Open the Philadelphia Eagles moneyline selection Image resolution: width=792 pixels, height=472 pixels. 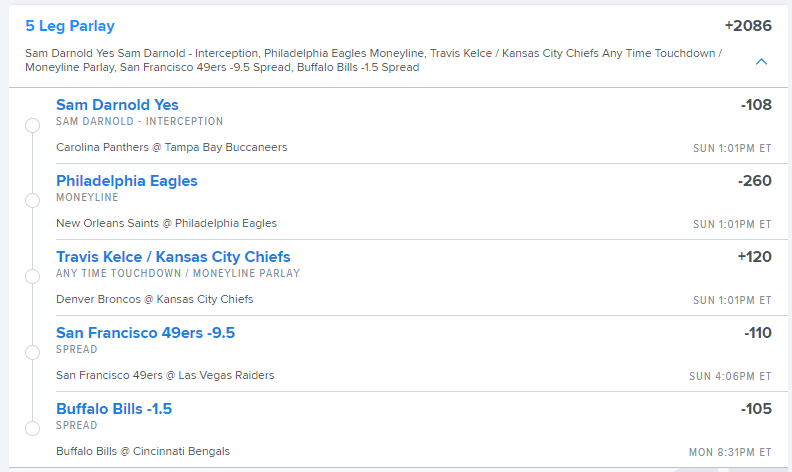127,181
